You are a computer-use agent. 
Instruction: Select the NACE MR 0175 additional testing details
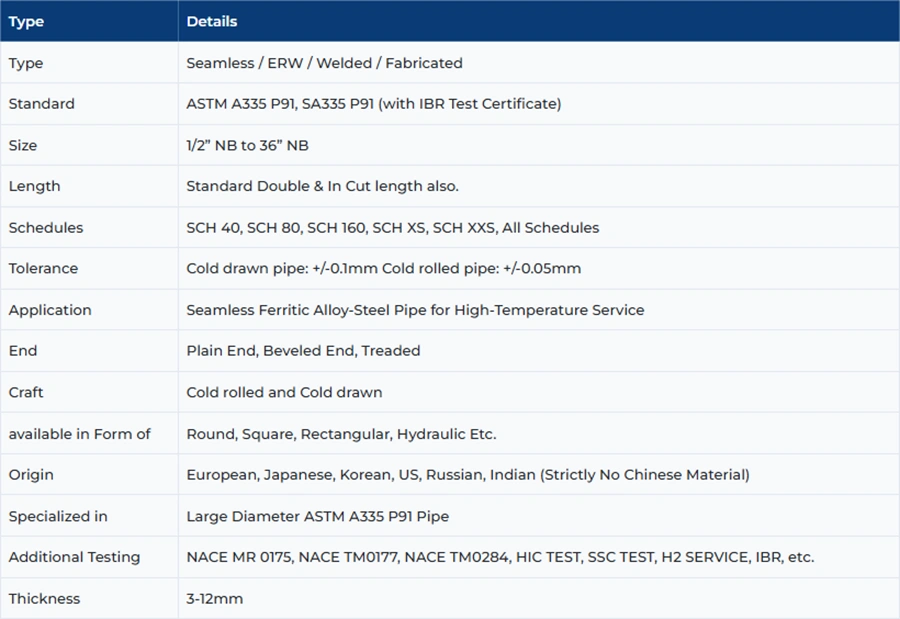(500, 557)
